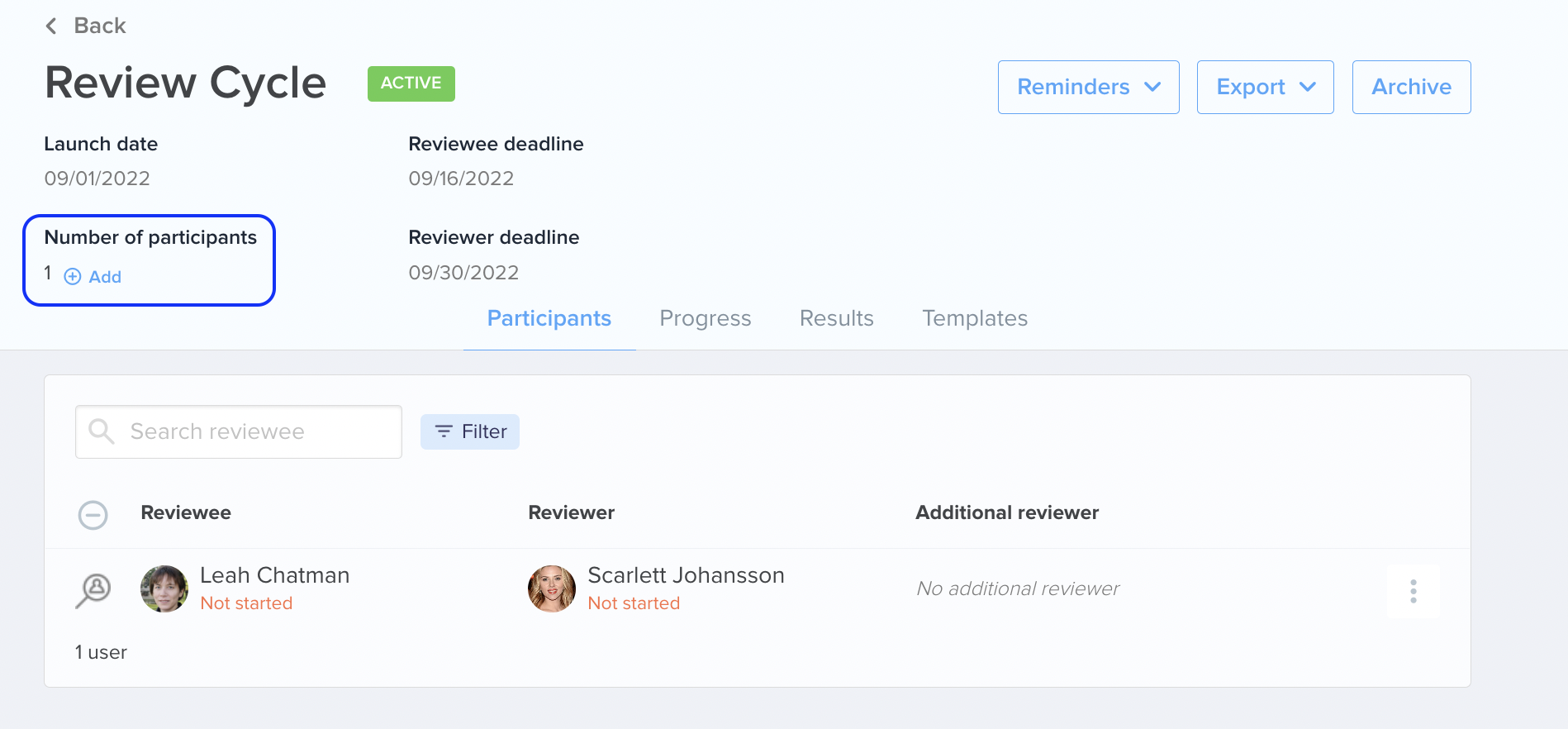
Task: Click the magnifier icon in search field
Action: pyautogui.click(x=101, y=431)
